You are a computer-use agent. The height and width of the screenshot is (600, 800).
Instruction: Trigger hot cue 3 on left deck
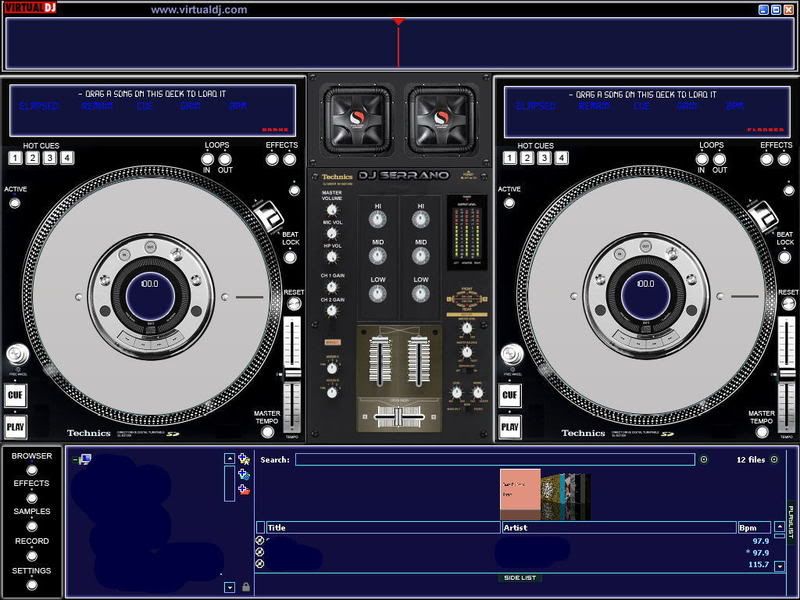[x=50, y=158]
